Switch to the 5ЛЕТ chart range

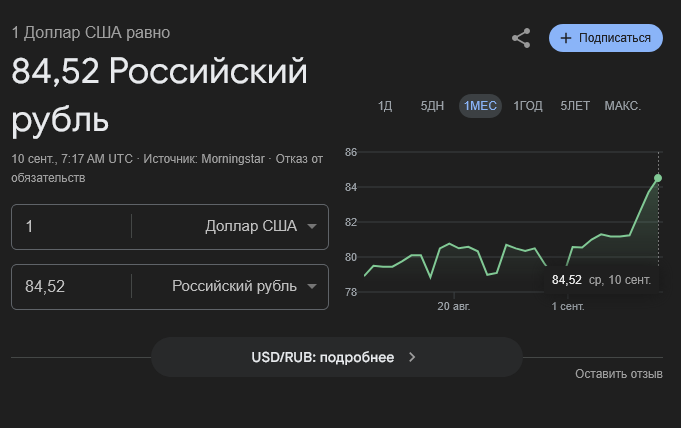(x=575, y=106)
